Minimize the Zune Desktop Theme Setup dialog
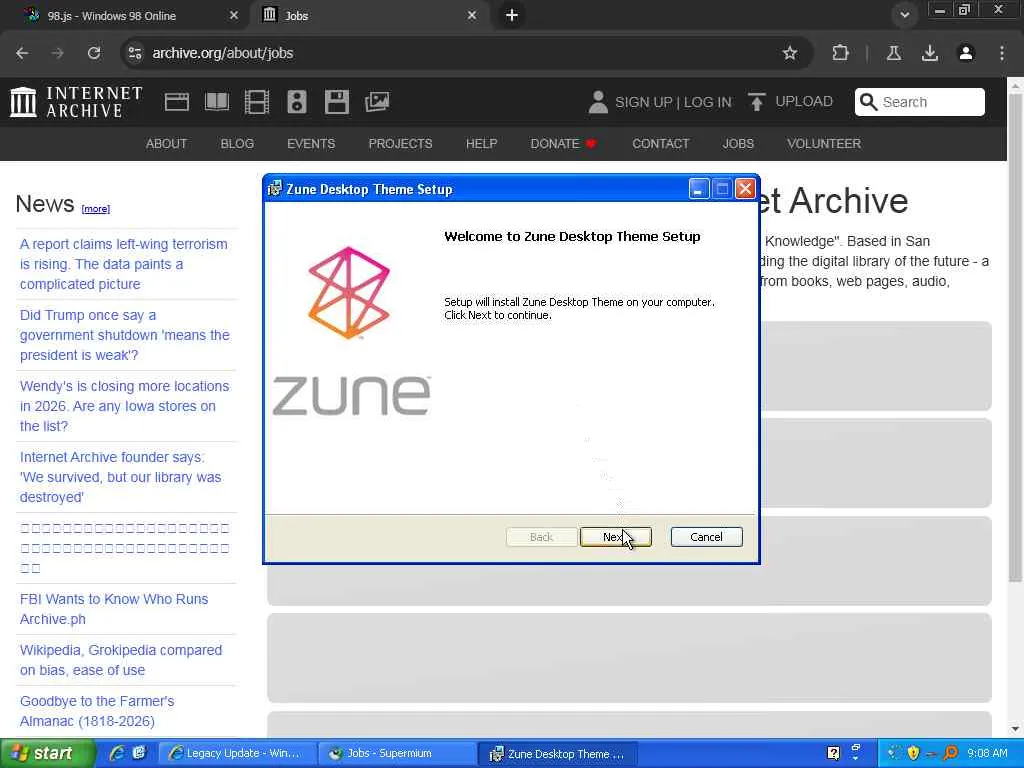This screenshot has width=1024, height=768. [699, 189]
